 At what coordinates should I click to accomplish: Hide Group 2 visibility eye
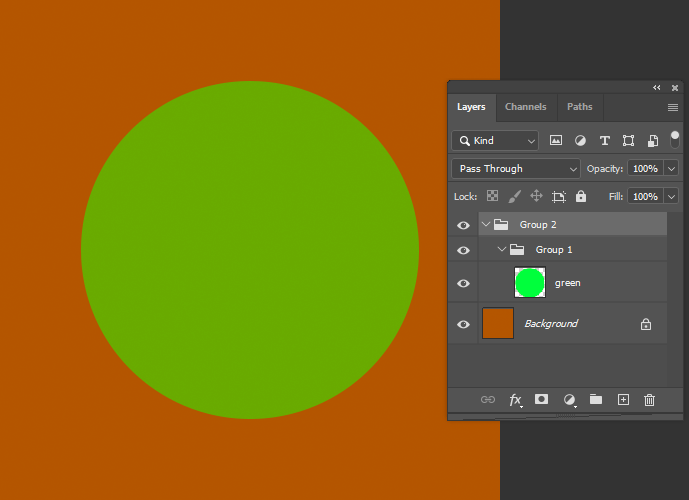coord(463,225)
